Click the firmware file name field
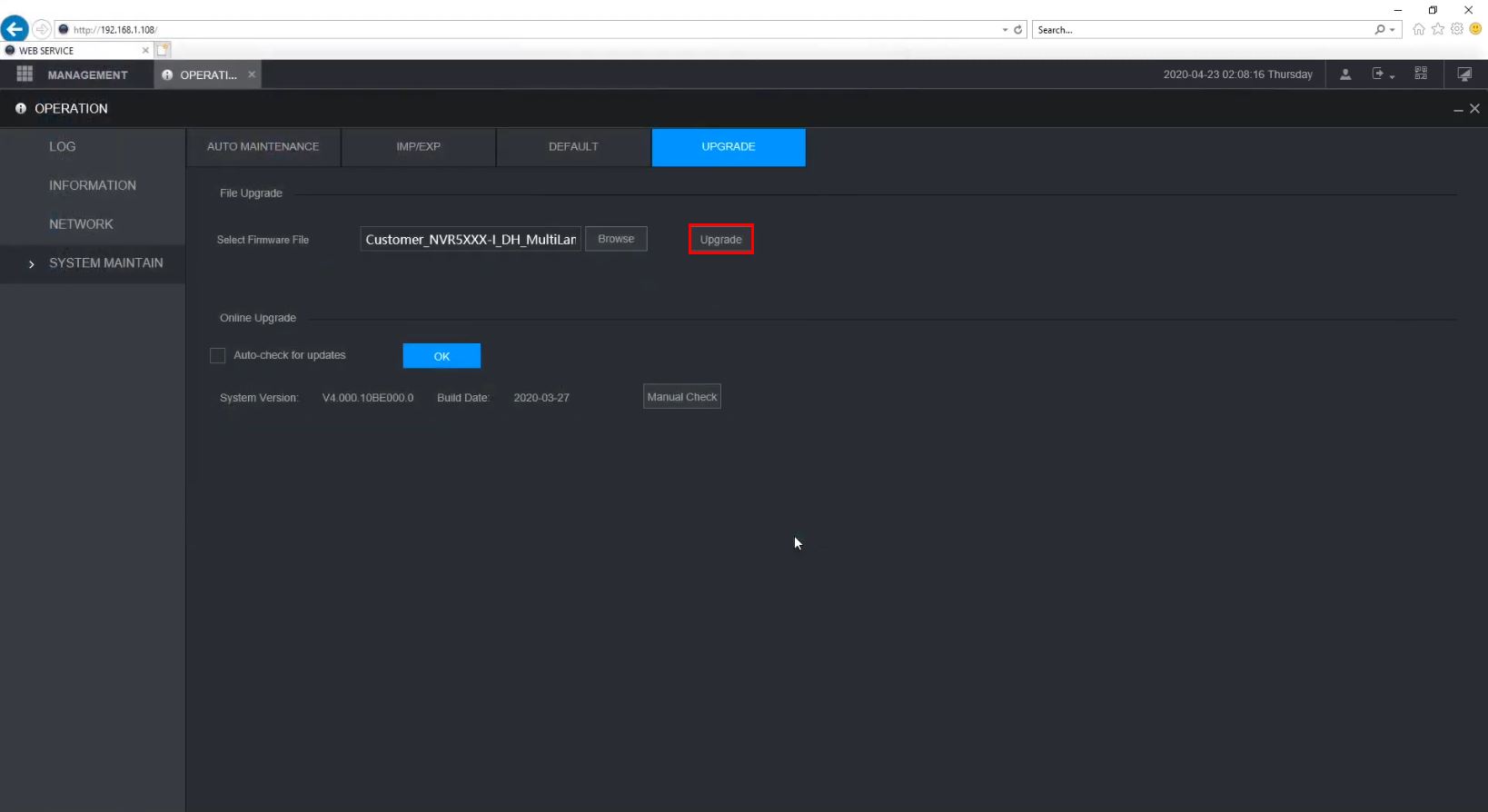The height and width of the screenshot is (812, 1488). pyautogui.click(x=471, y=239)
